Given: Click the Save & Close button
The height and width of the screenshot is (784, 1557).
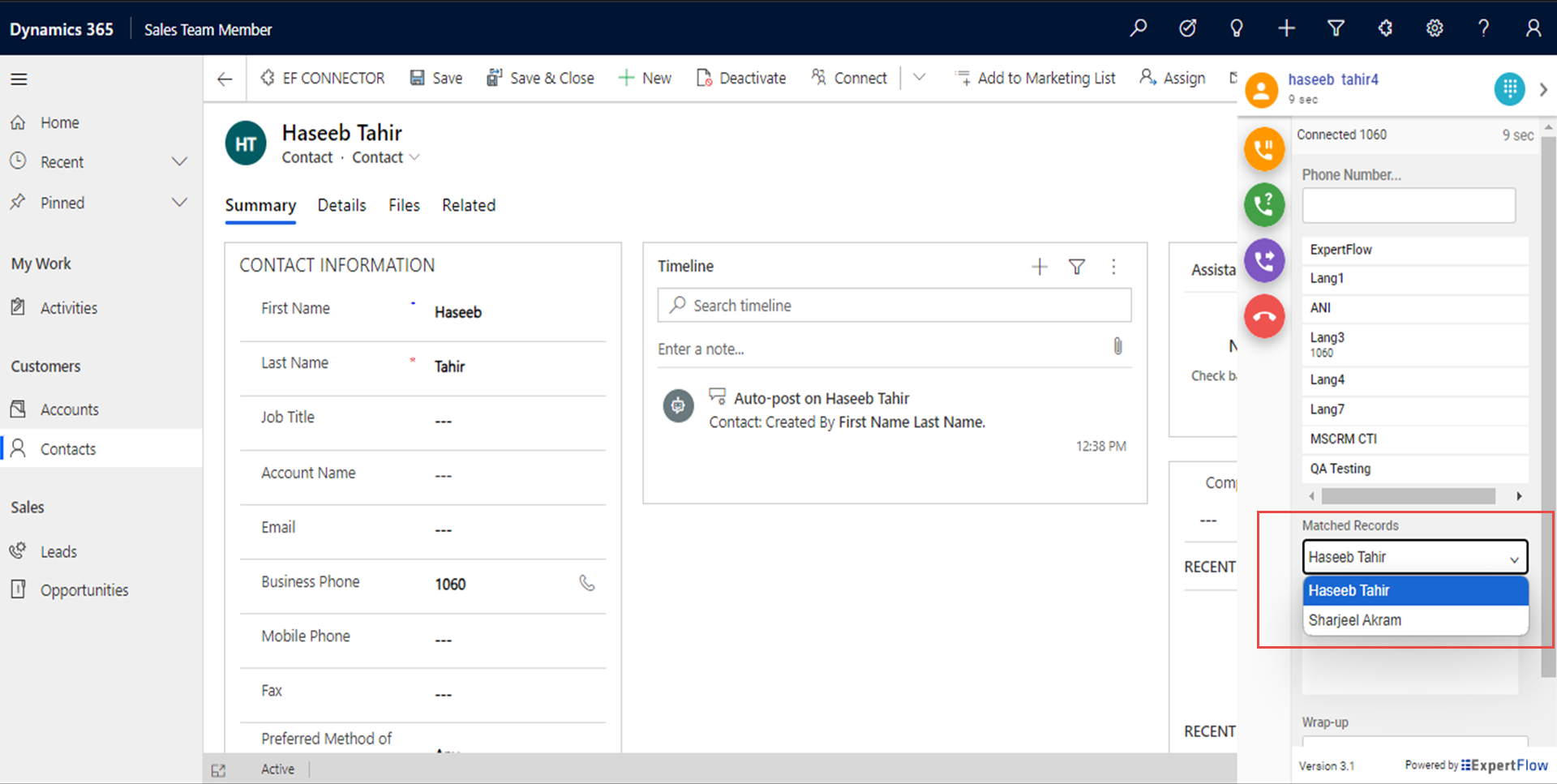Looking at the screenshot, I should [x=540, y=78].
